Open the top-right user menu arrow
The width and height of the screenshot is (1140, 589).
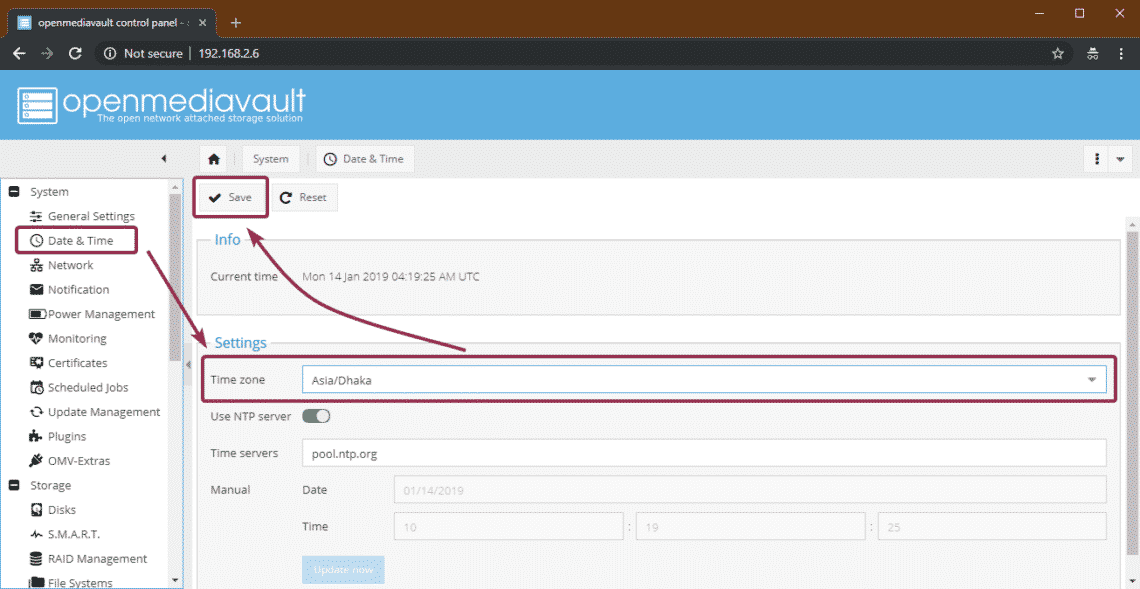coord(1120,159)
